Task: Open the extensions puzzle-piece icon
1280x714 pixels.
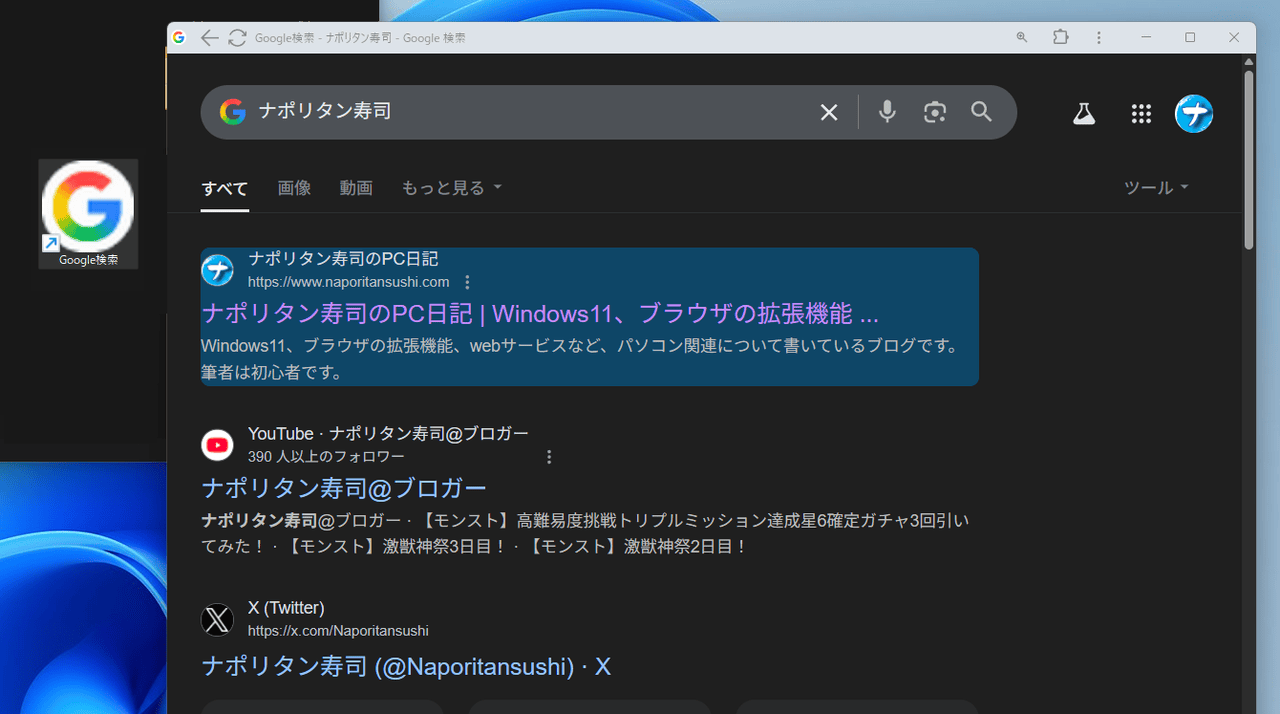Action: click(1061, 38)
